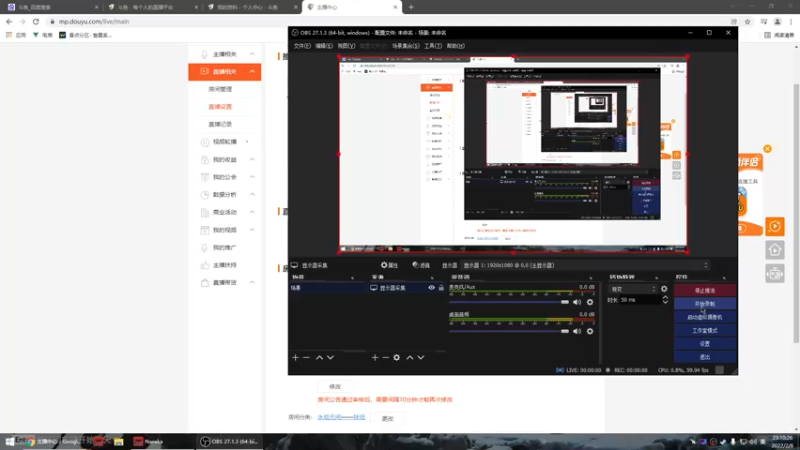Expand the 我的视频 sidebar section
Image resolution: width=800 pixels, height=450 pixels.
(224, 230)
